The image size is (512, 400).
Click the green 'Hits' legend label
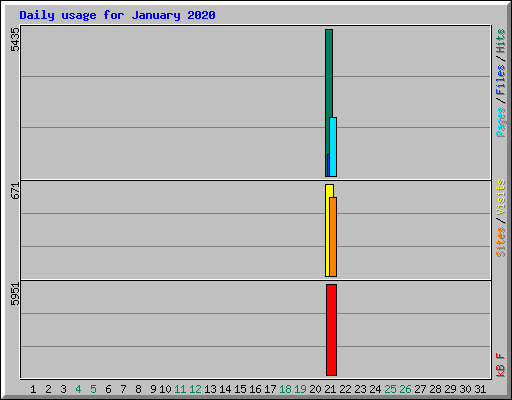(500, 41)
